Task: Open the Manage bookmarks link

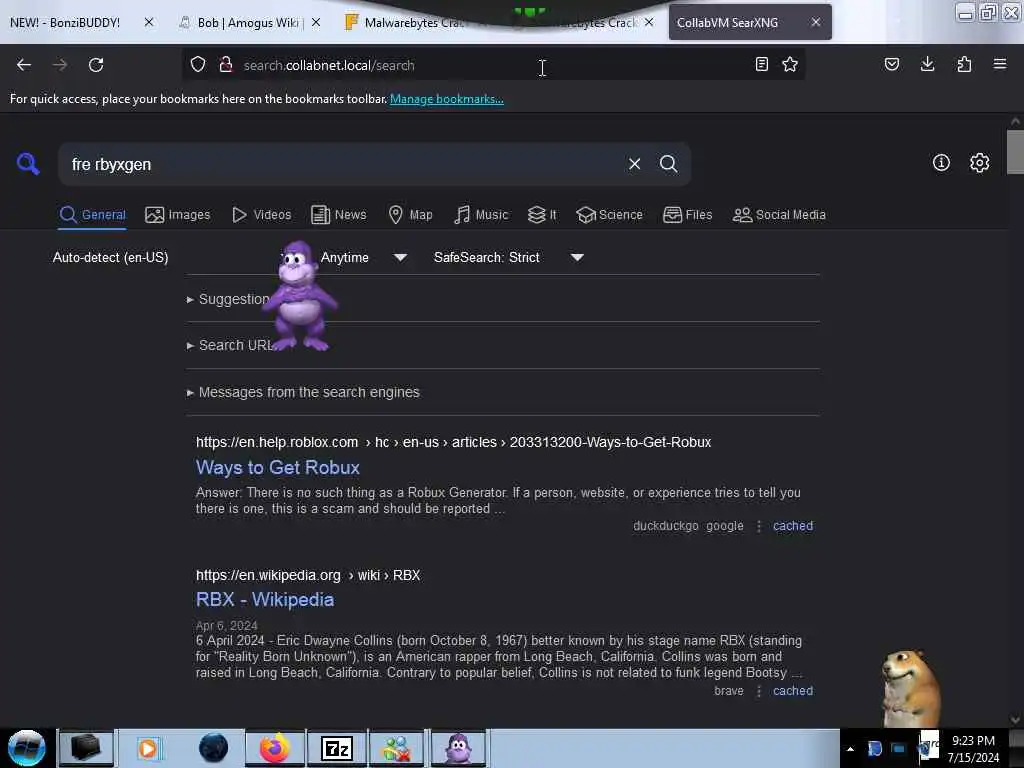Action: 447,99
